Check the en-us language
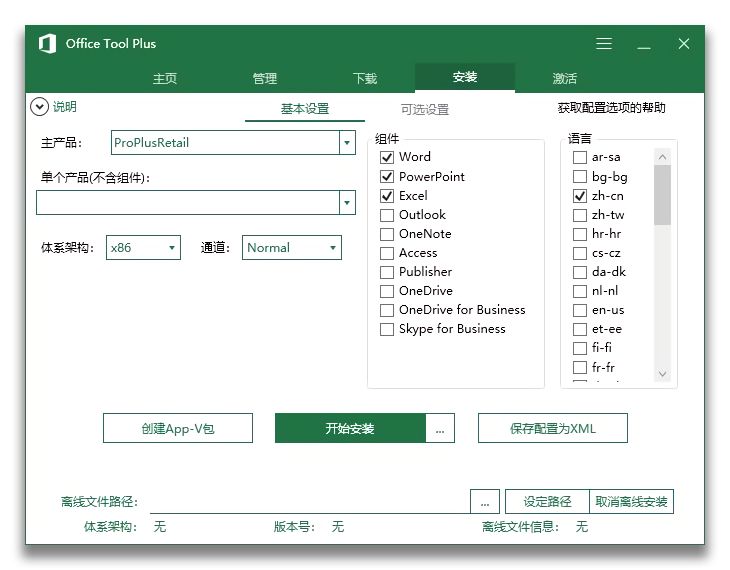Image resolution: width=730 pixels, height=570 pixels. coord(580,310)
